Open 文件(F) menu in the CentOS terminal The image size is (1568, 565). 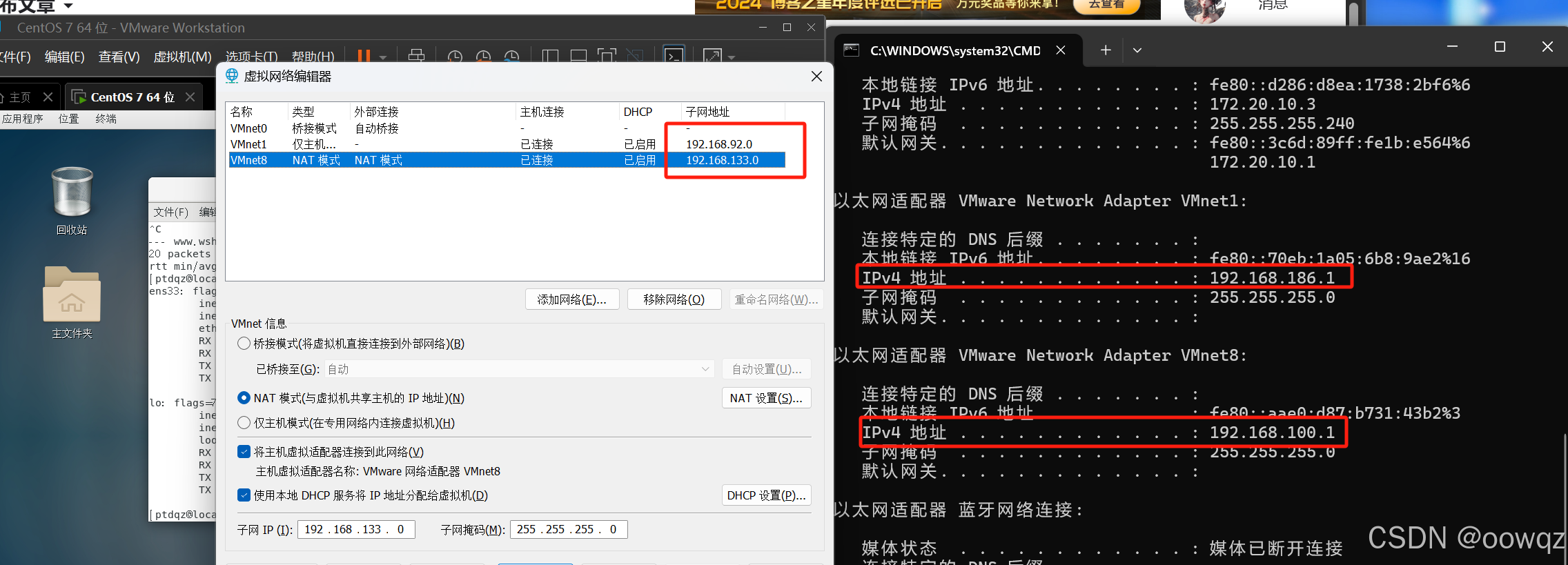click(x=170, y=212)
